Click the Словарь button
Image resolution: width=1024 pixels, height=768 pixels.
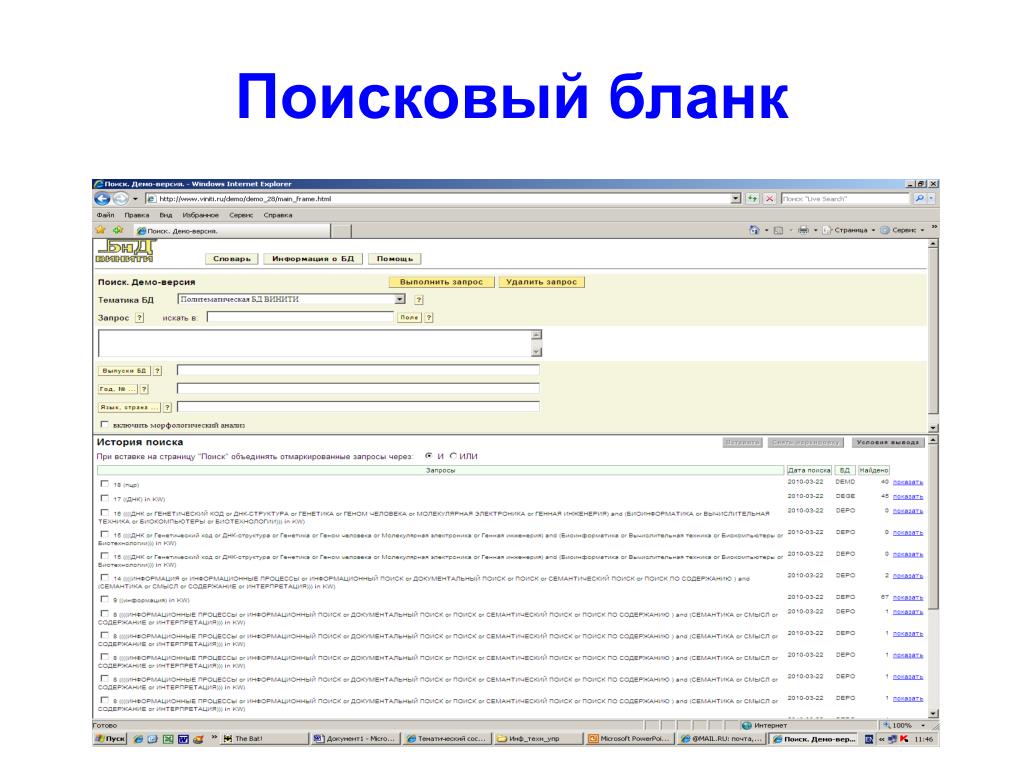pos(232,259)
